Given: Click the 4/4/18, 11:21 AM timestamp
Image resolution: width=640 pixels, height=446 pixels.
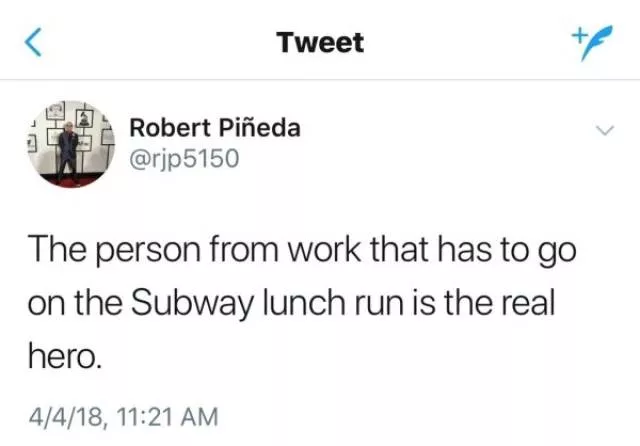Looking at the screenshot, I should click(x=125, y=413).
